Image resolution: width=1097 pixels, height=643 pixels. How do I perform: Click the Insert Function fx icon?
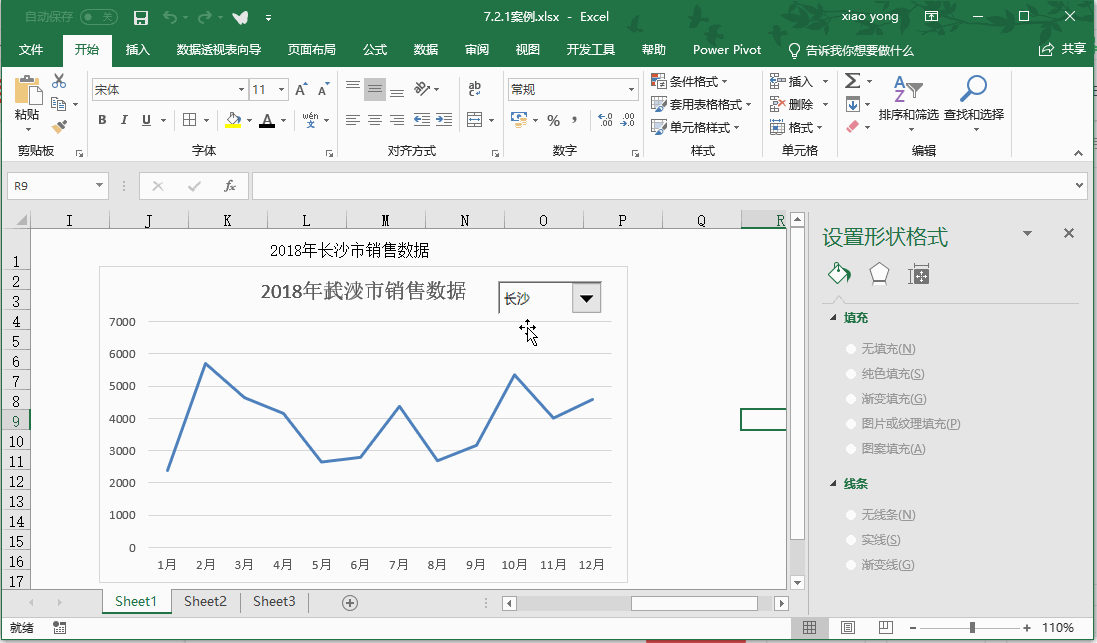(229, 186)
